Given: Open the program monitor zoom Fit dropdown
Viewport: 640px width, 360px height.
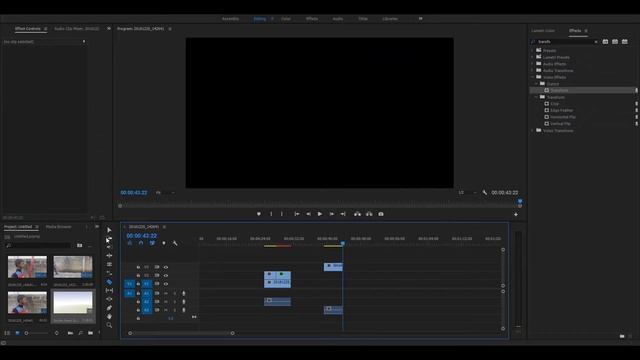Looking at the screenshot, I should pos(165,193).
